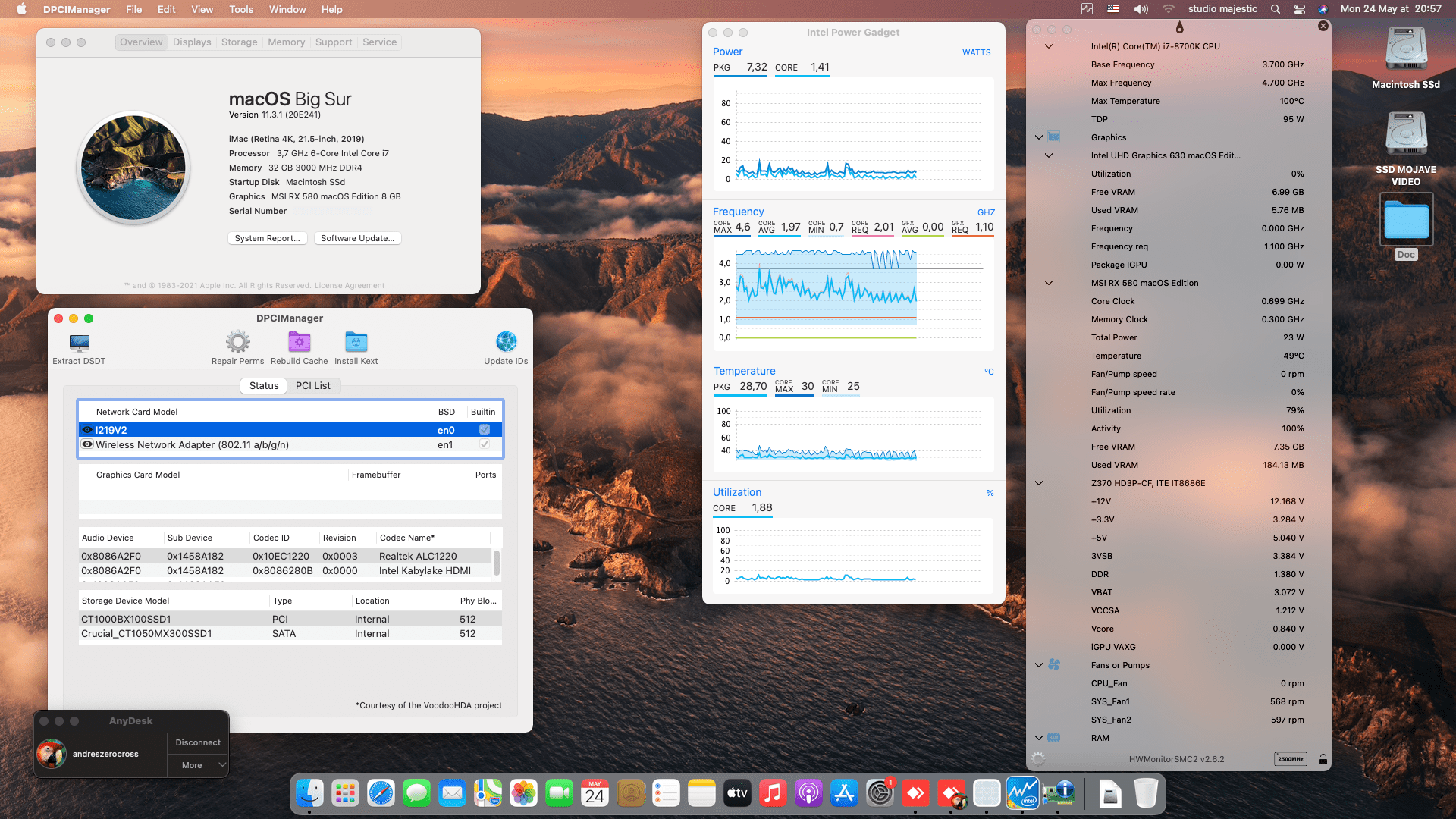
Task: Click the Update IDs globe icon
Action: pyautogui.click(x=507, y=342)
